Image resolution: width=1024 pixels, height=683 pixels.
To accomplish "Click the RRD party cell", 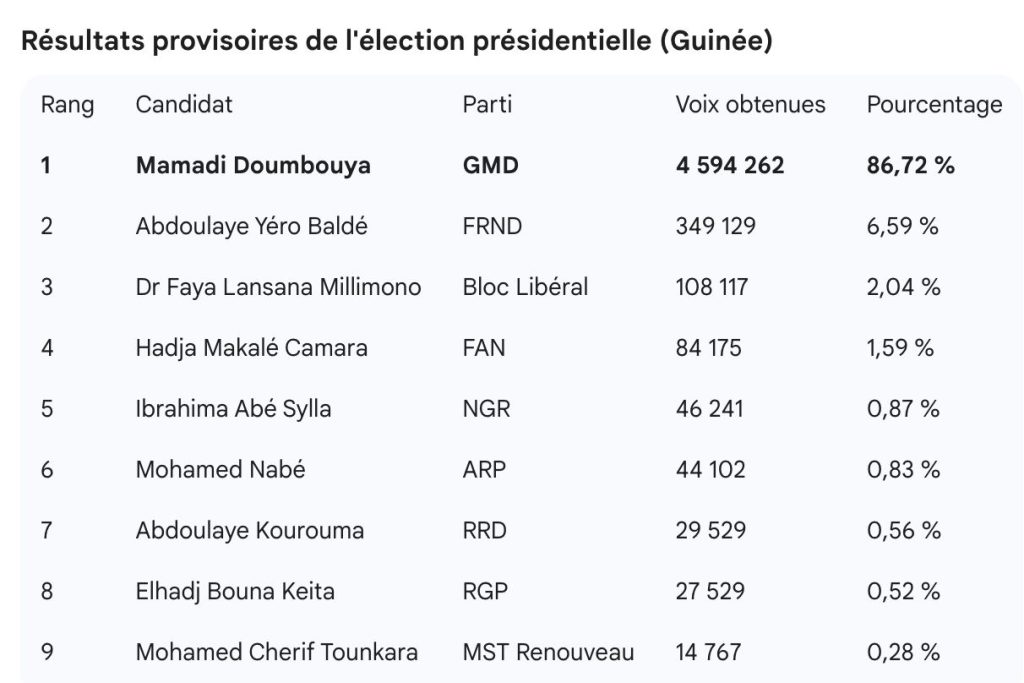I will (487, 531).
